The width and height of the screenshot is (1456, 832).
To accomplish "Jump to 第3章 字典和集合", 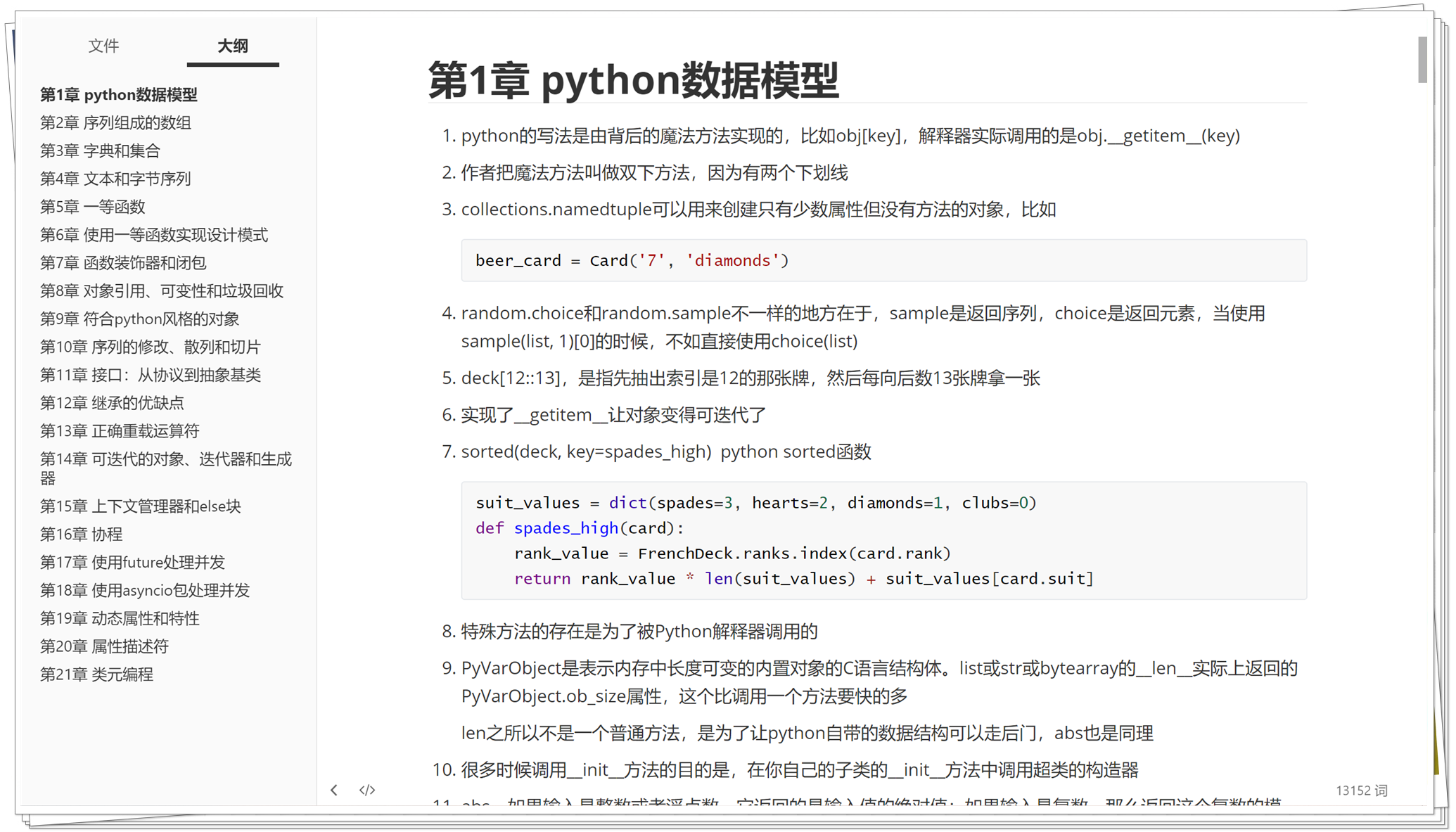I will click(x=100, y=151).
